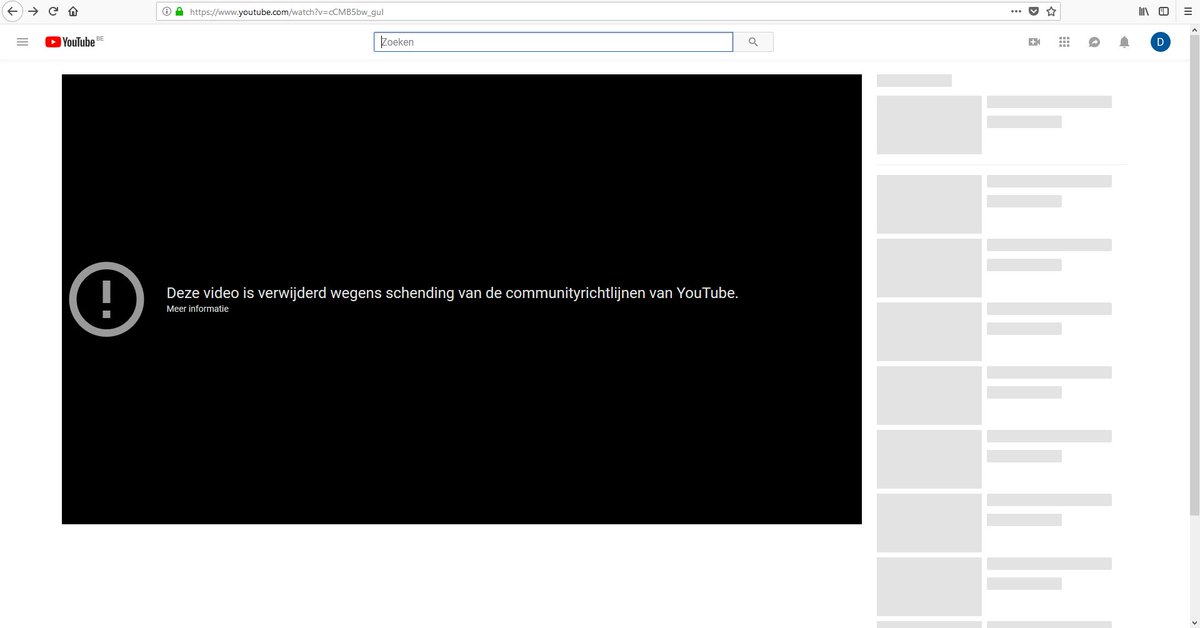The image size is (1200, 628).
Task: Open the Firefox library icon
Action: (x=1143, y=12)
